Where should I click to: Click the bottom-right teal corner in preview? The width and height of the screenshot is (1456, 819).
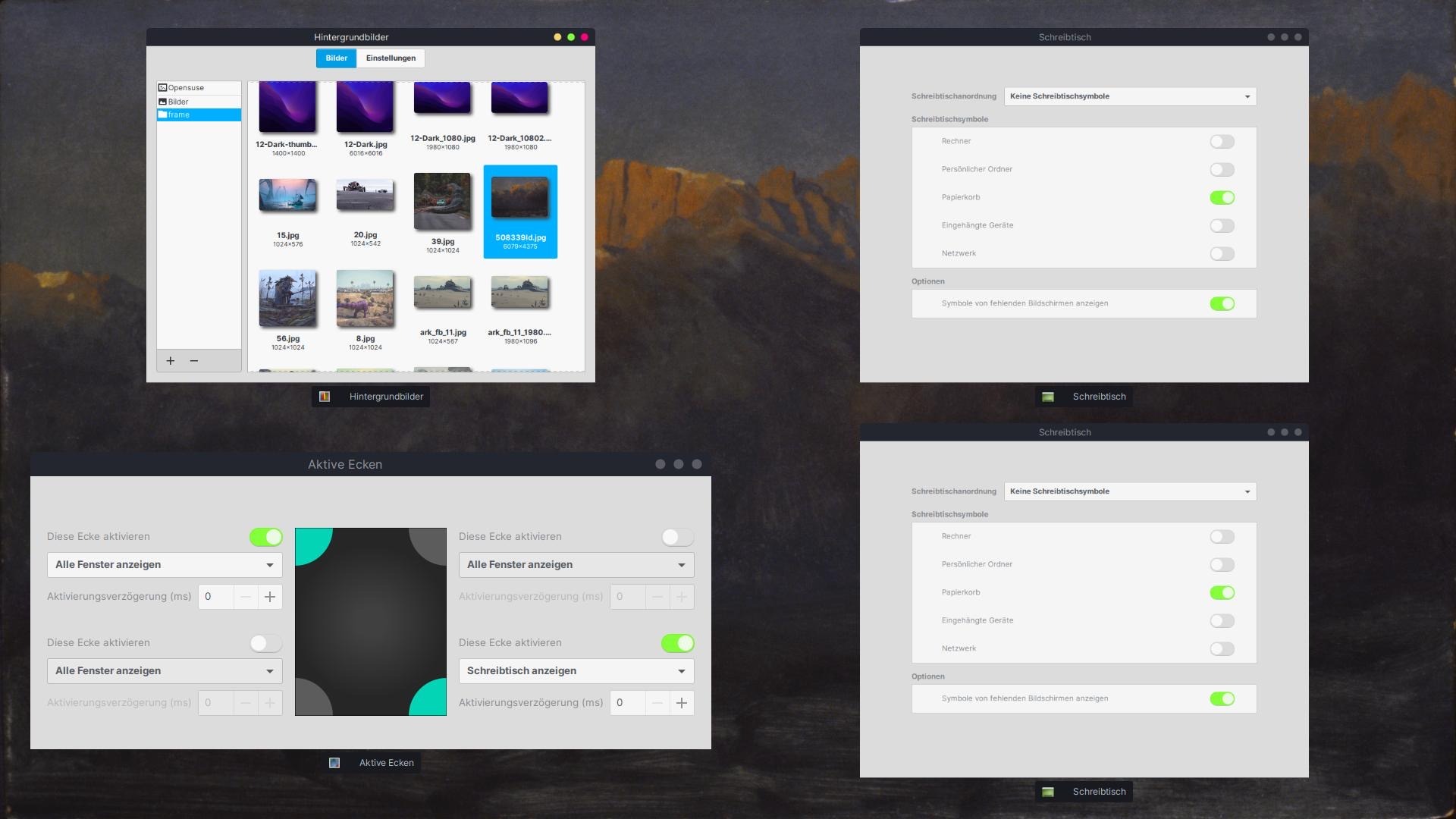tap(432, 701)
